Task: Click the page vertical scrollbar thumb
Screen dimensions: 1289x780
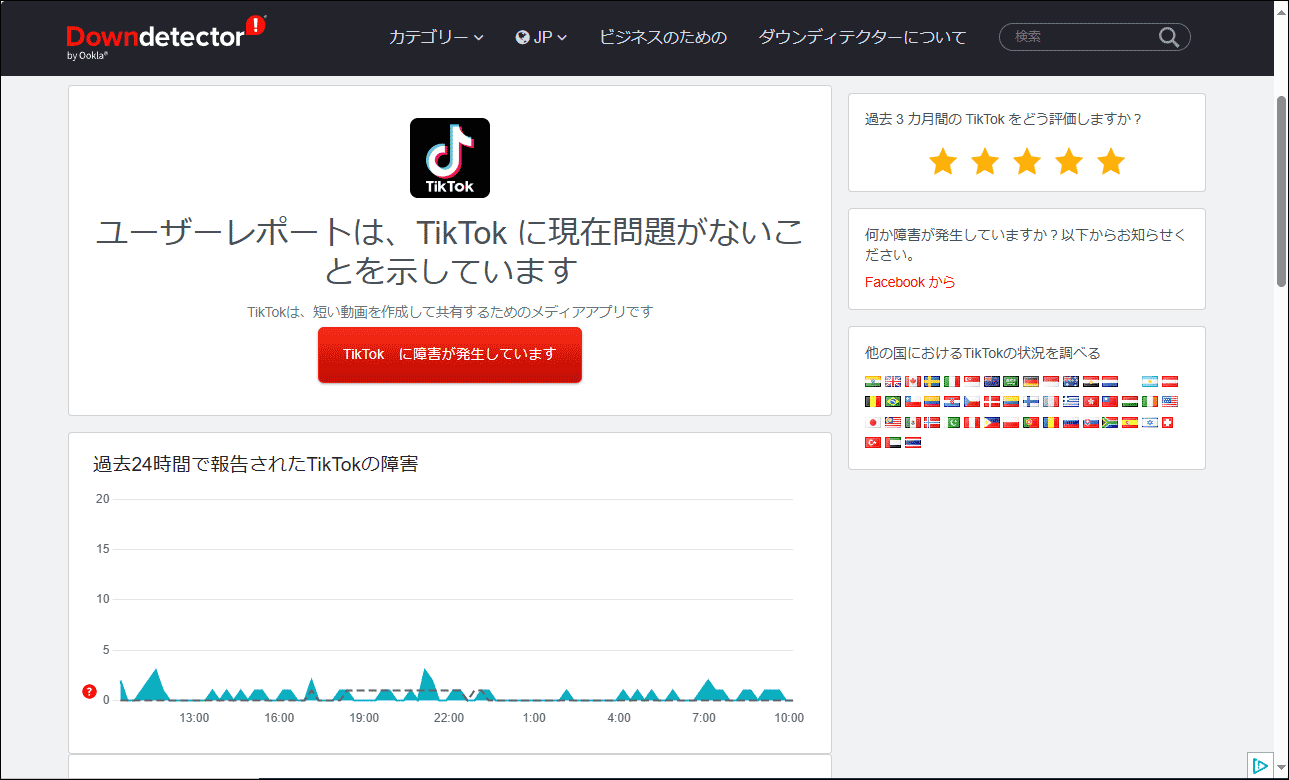Action: [1282, 192]
